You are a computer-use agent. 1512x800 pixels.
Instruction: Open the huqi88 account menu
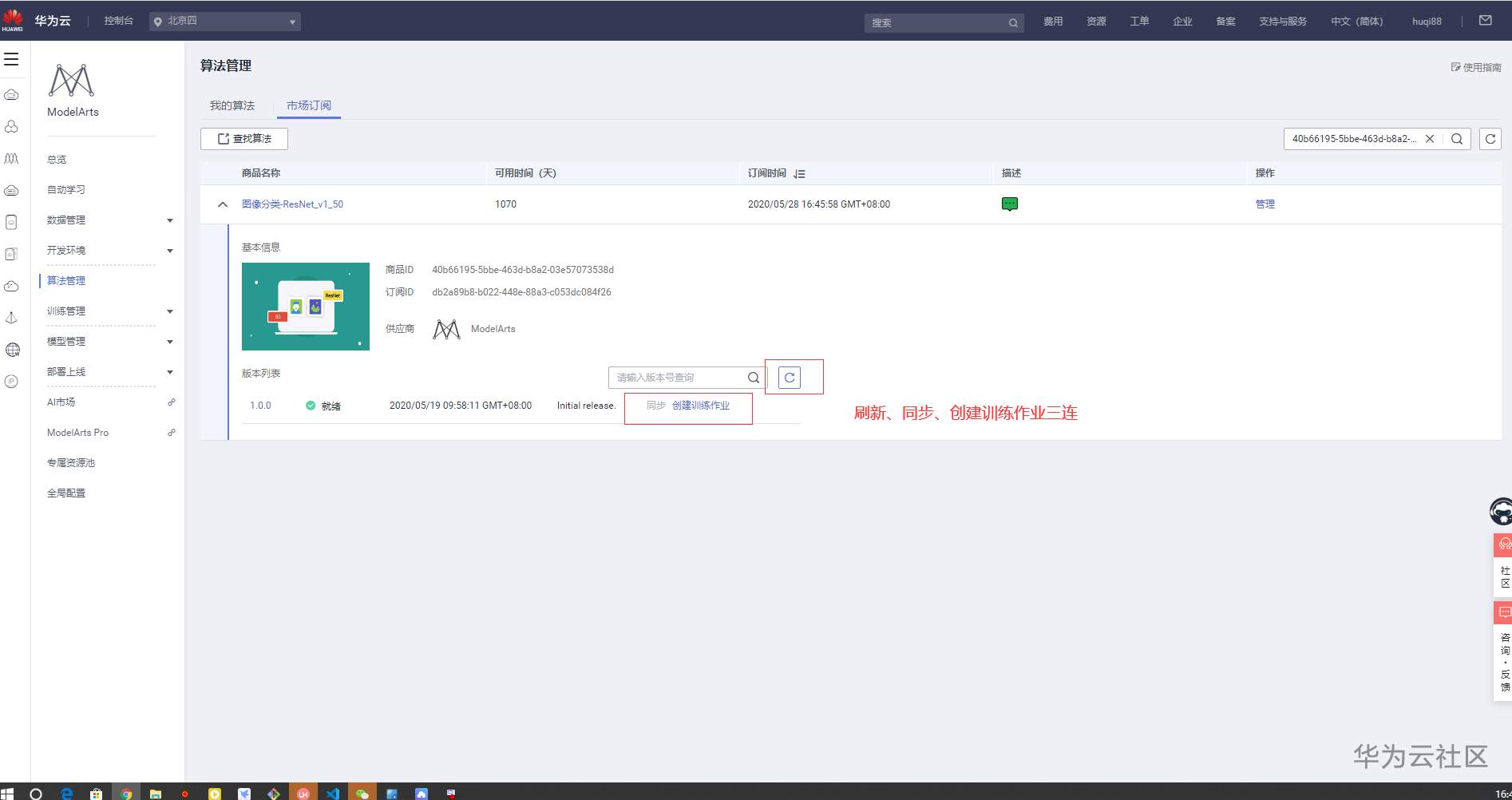tap(1427, 22)
